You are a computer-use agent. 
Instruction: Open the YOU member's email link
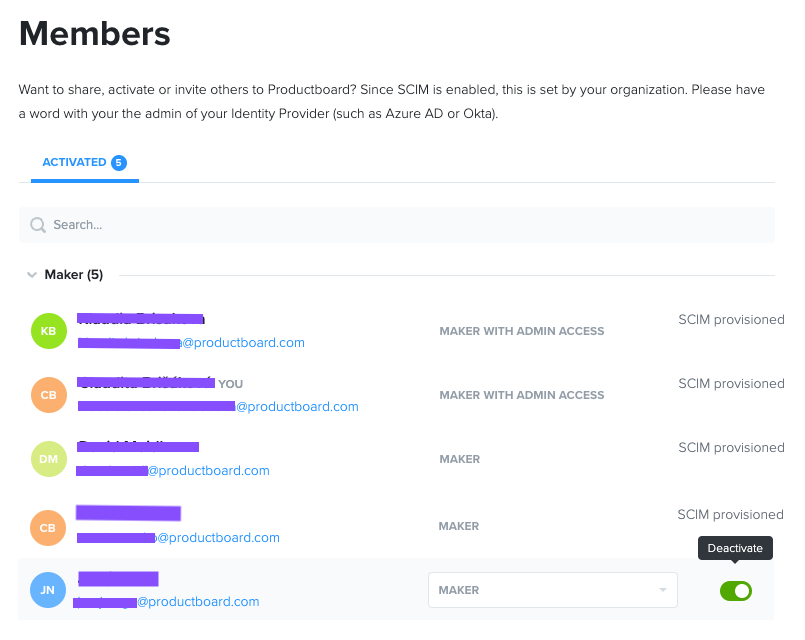coord(218,406)
